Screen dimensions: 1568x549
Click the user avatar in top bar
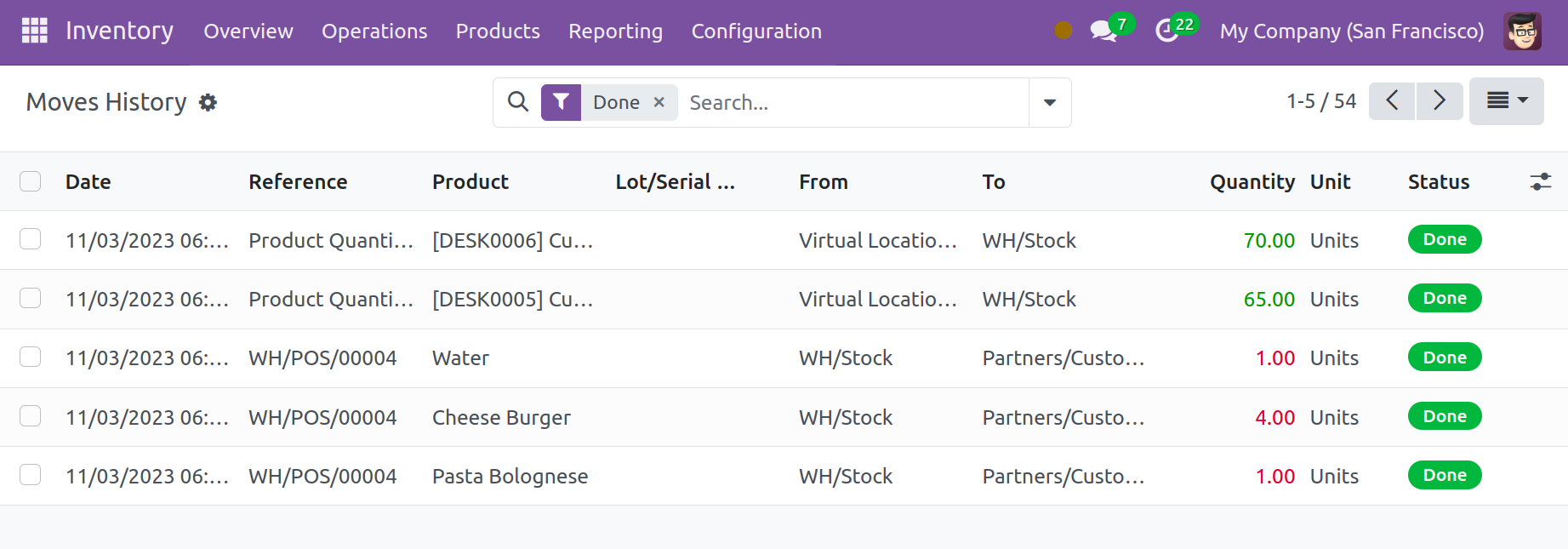pyautogui.click(x=1521, y=31)
